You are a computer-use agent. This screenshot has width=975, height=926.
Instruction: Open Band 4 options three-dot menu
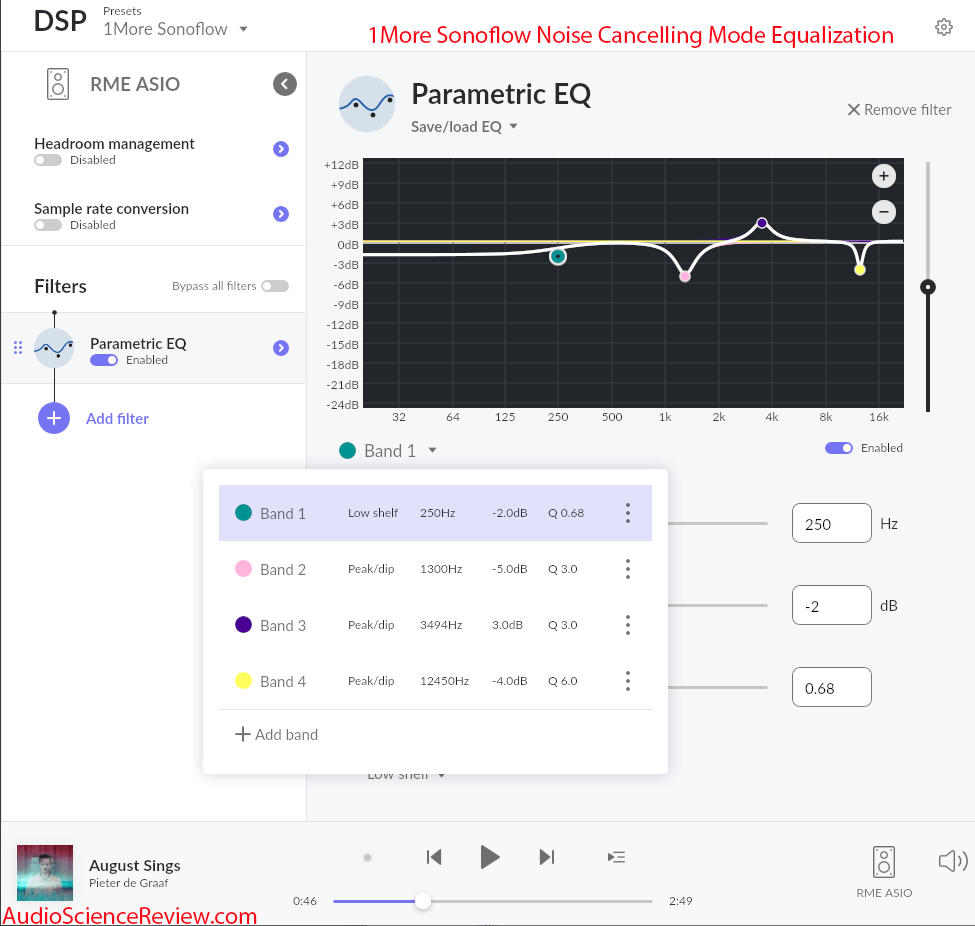(x=628, y=681)
